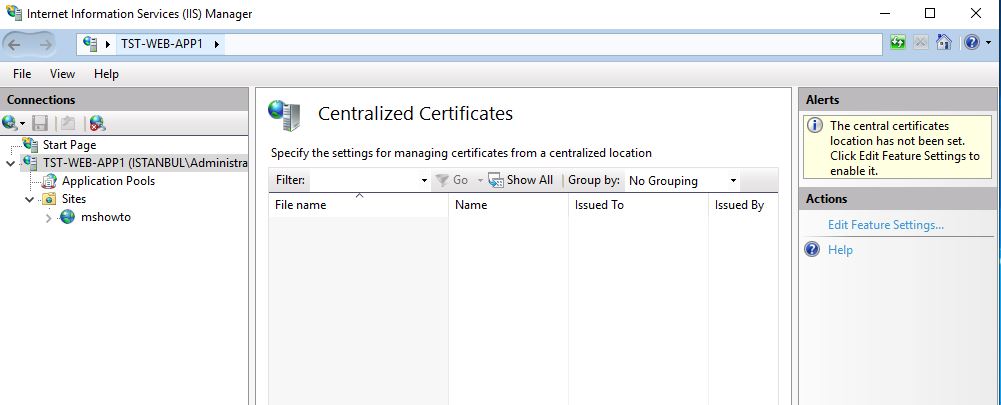Open dropdown arrow next to toolbar help icon
The height and width of the screenshot is (405, 1001).
coord(988,43)
